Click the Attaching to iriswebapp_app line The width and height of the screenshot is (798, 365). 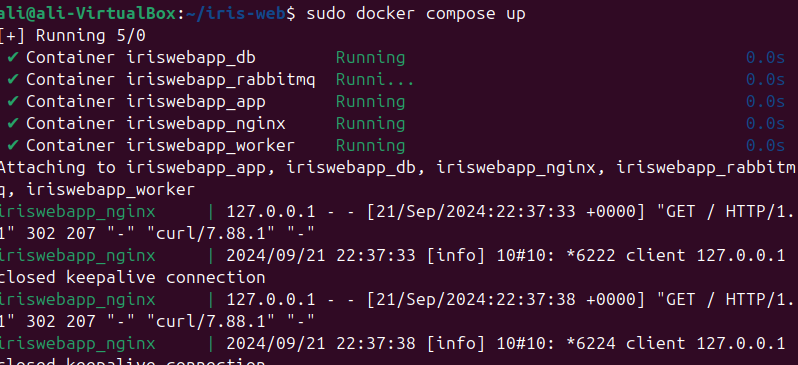tap(397, 179)
